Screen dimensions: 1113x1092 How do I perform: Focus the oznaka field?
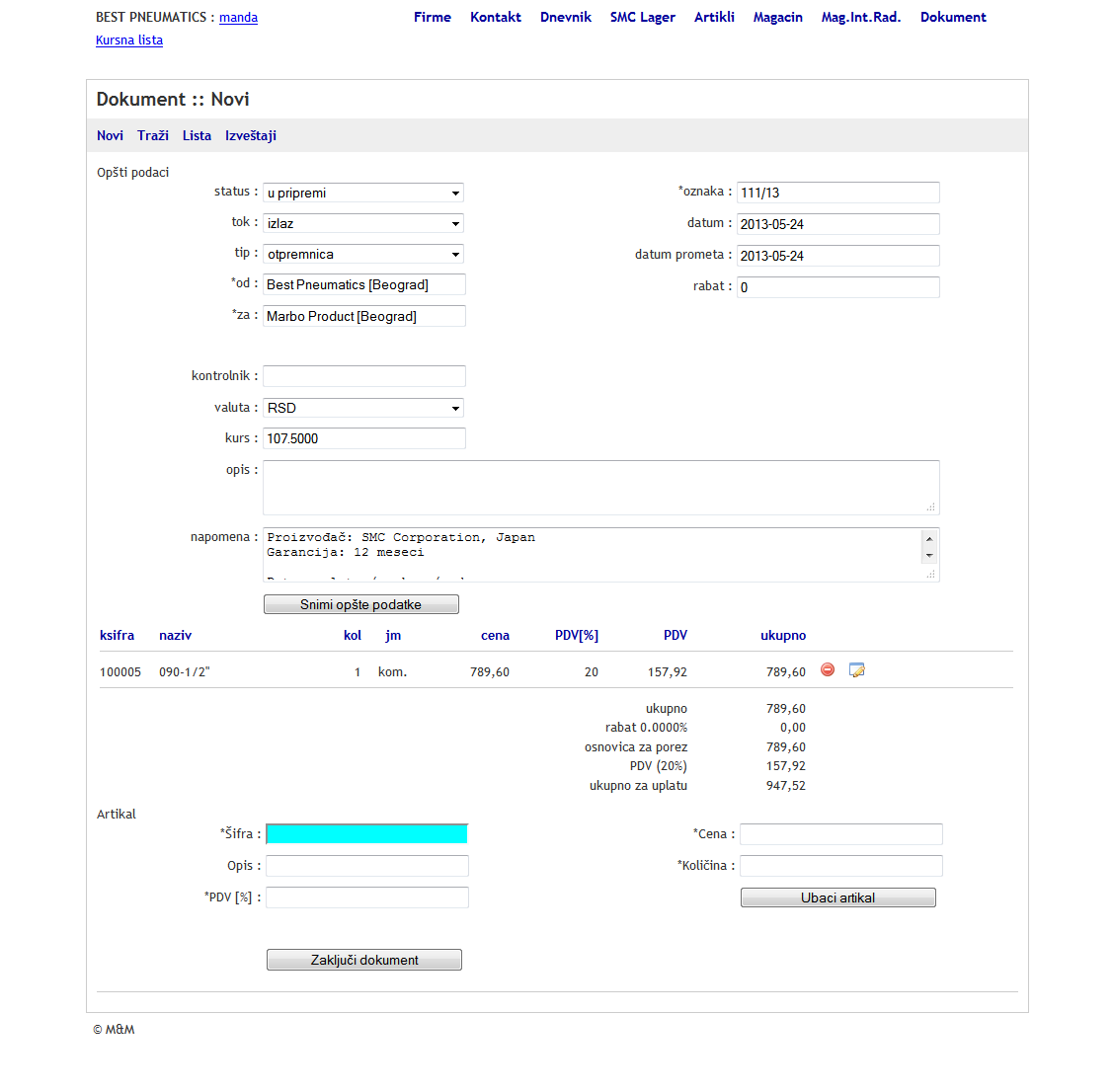point(838,193)
